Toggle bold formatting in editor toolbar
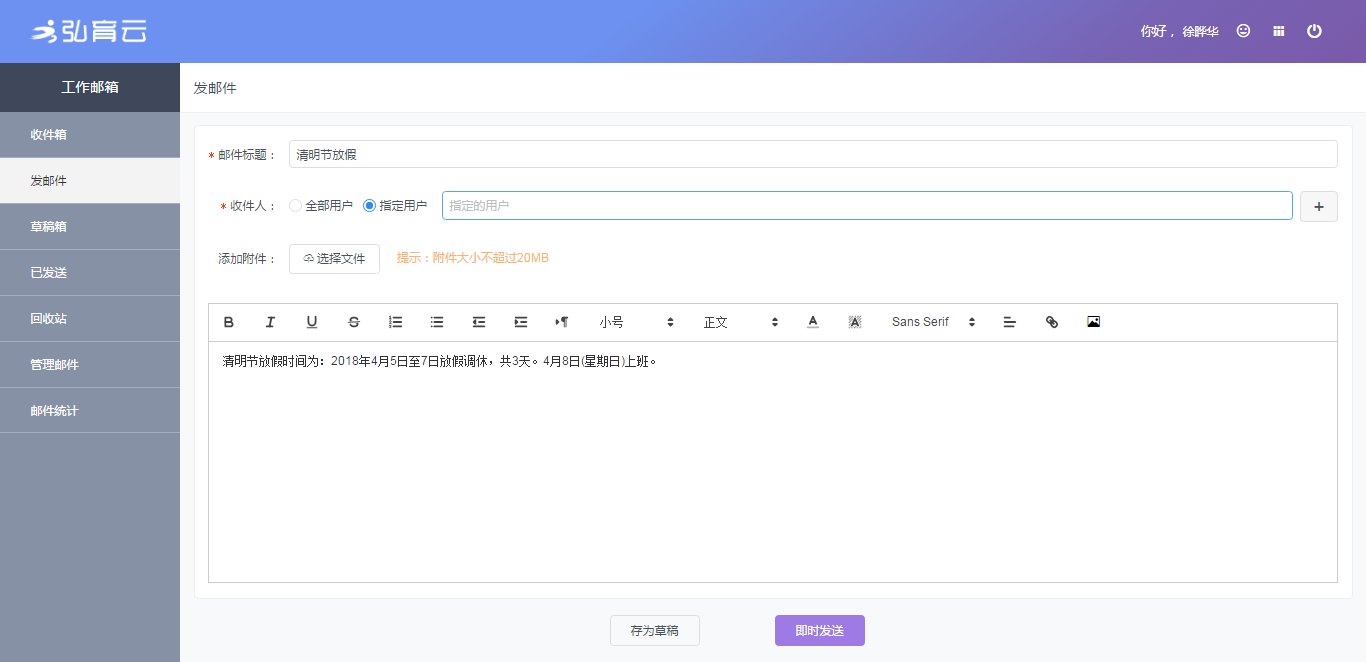The image size is (1366, 662). [x=228, y=322]
